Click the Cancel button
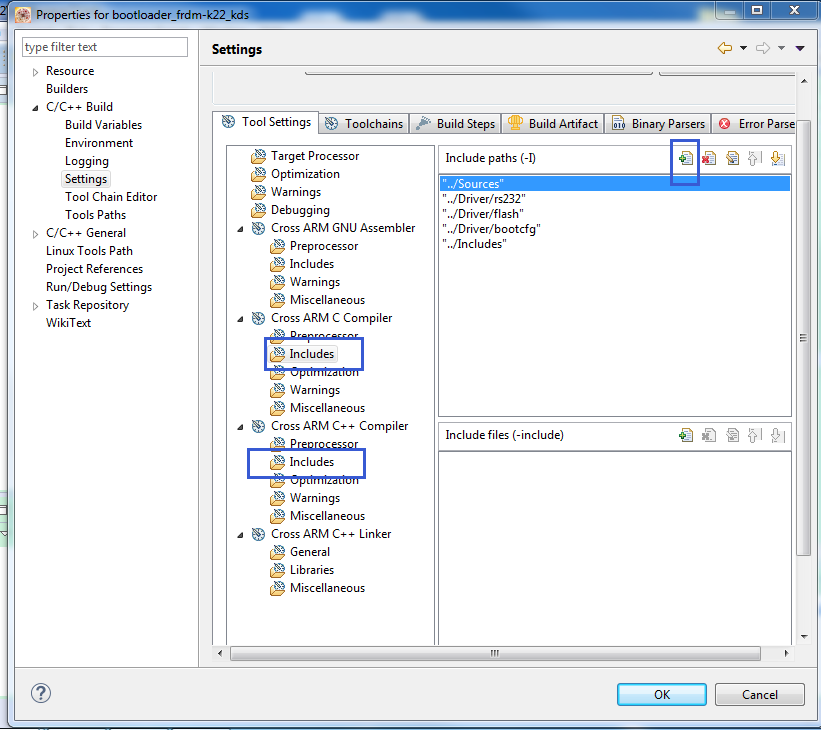 [759, 694]
